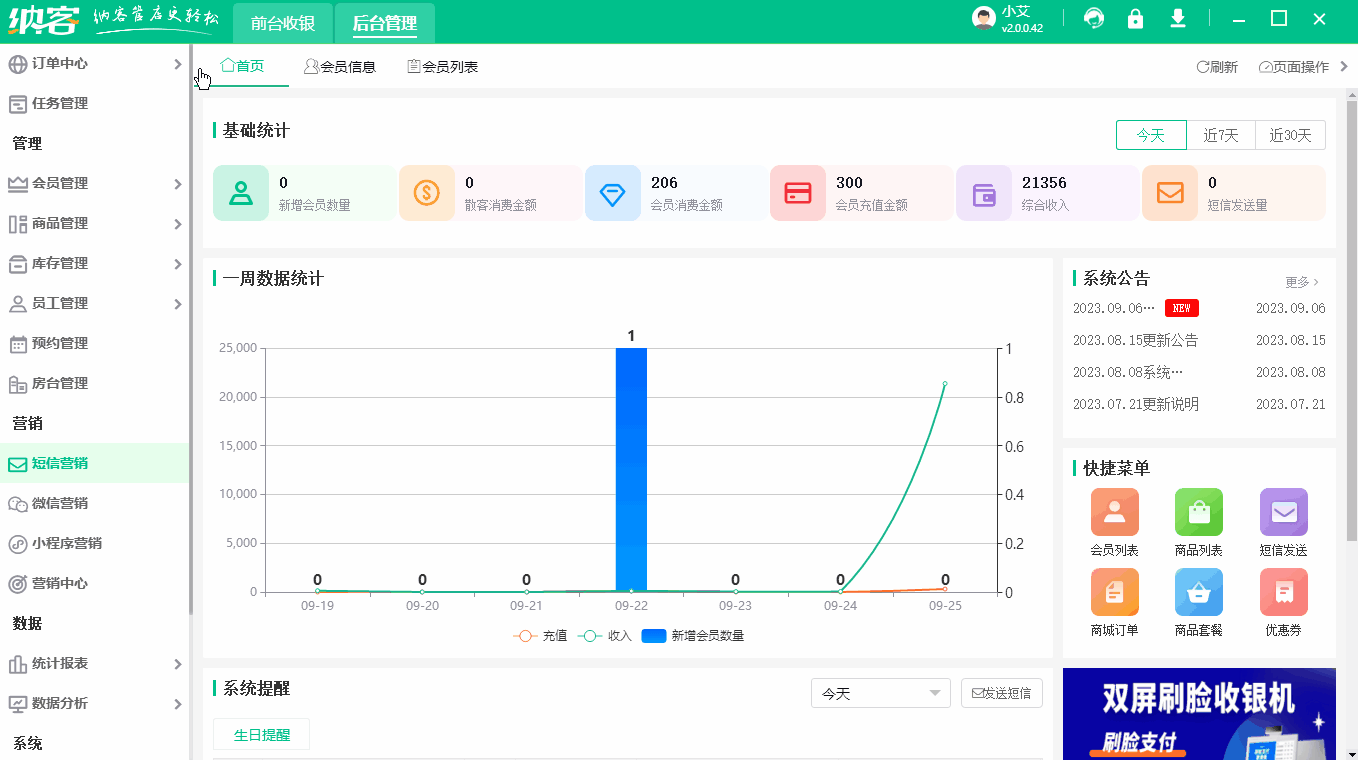Click the 刷新 refresh button
This screenshot has height=760, width=1358.
[x=1216, y=64]
